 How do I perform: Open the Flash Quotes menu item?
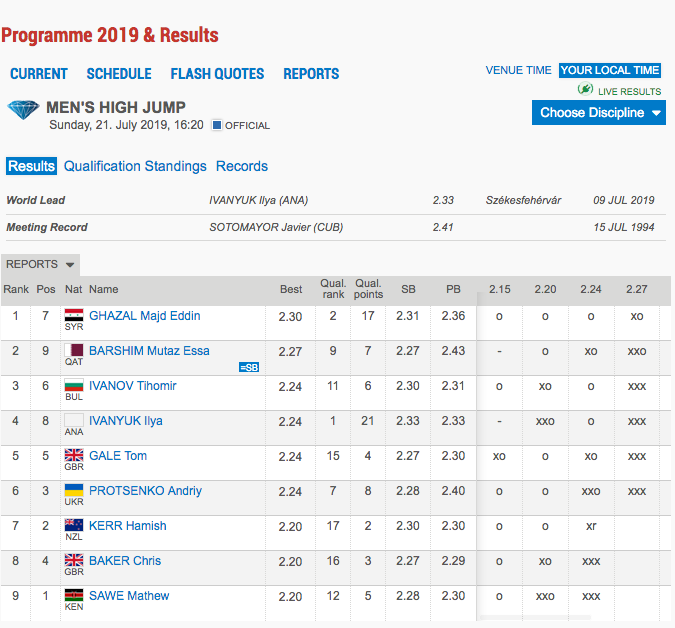[x=217, y=74]
